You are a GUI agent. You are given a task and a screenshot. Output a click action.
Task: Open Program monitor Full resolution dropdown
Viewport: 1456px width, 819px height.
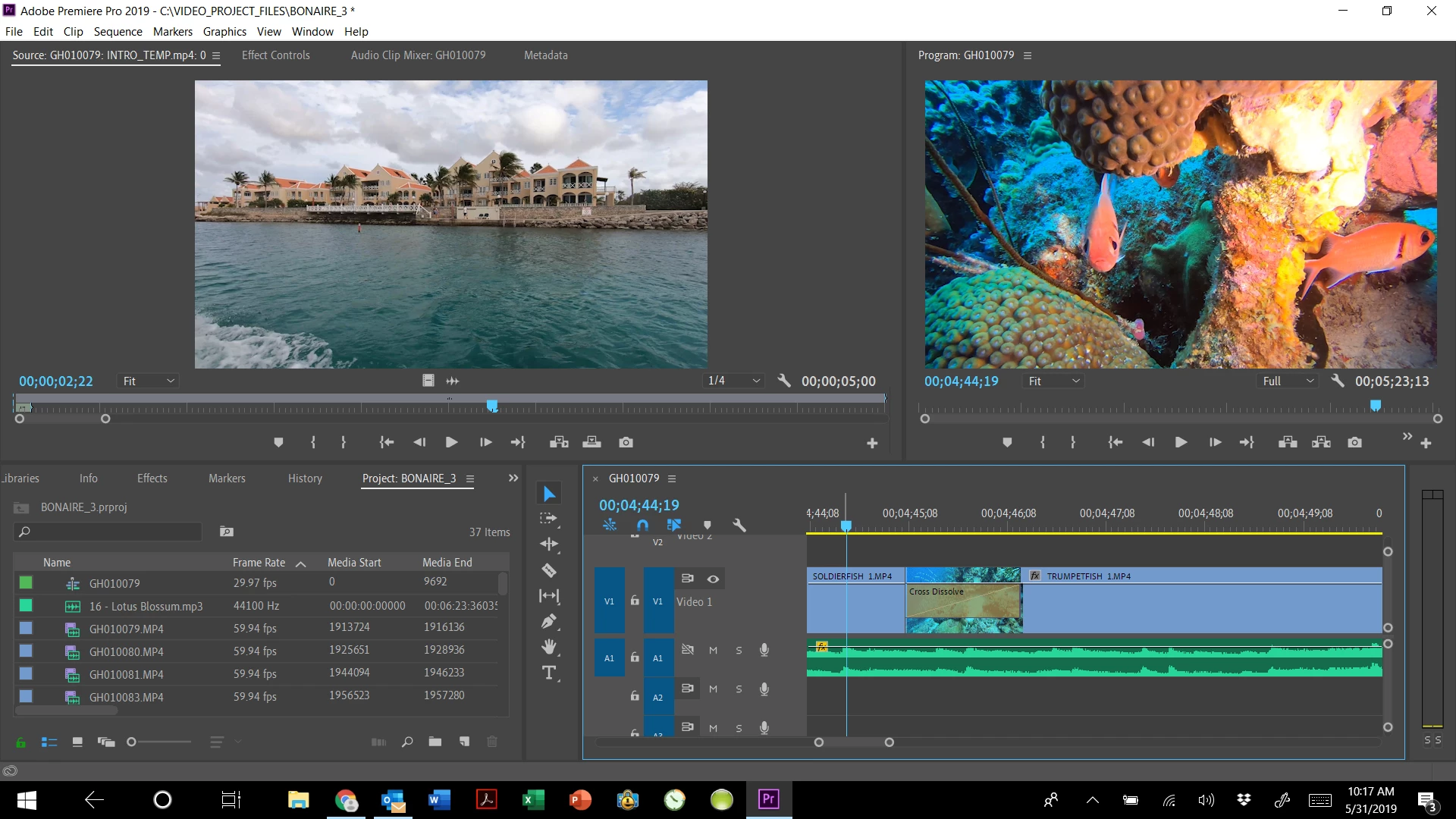click(1288, 381)
